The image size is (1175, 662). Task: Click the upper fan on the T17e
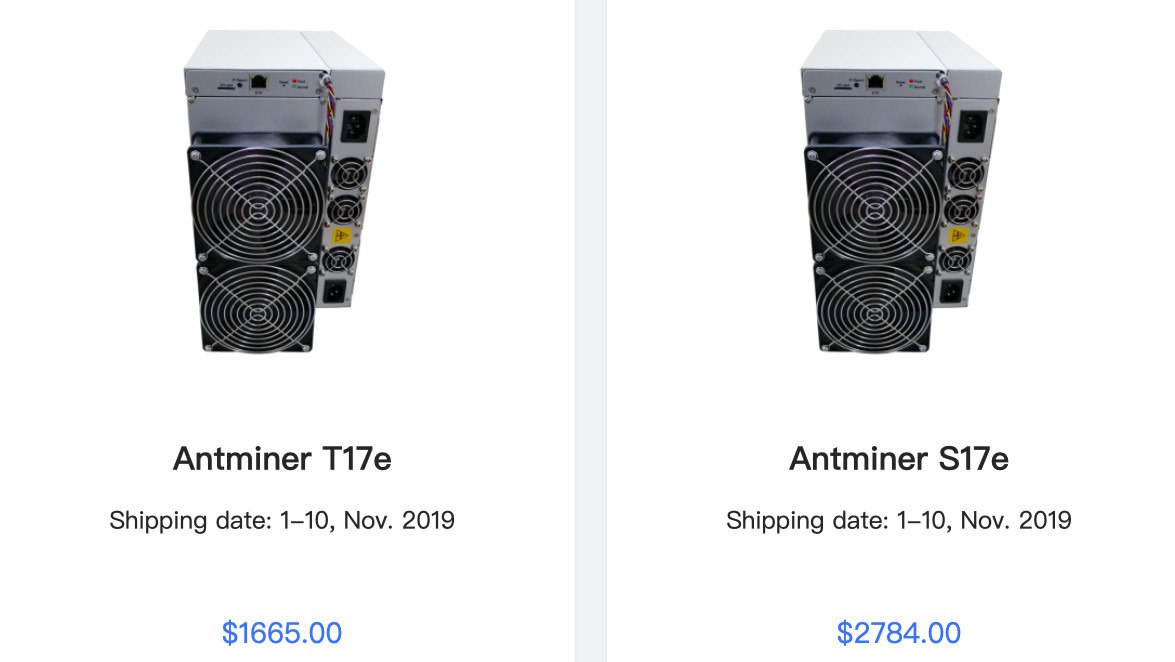pos(257,207)
